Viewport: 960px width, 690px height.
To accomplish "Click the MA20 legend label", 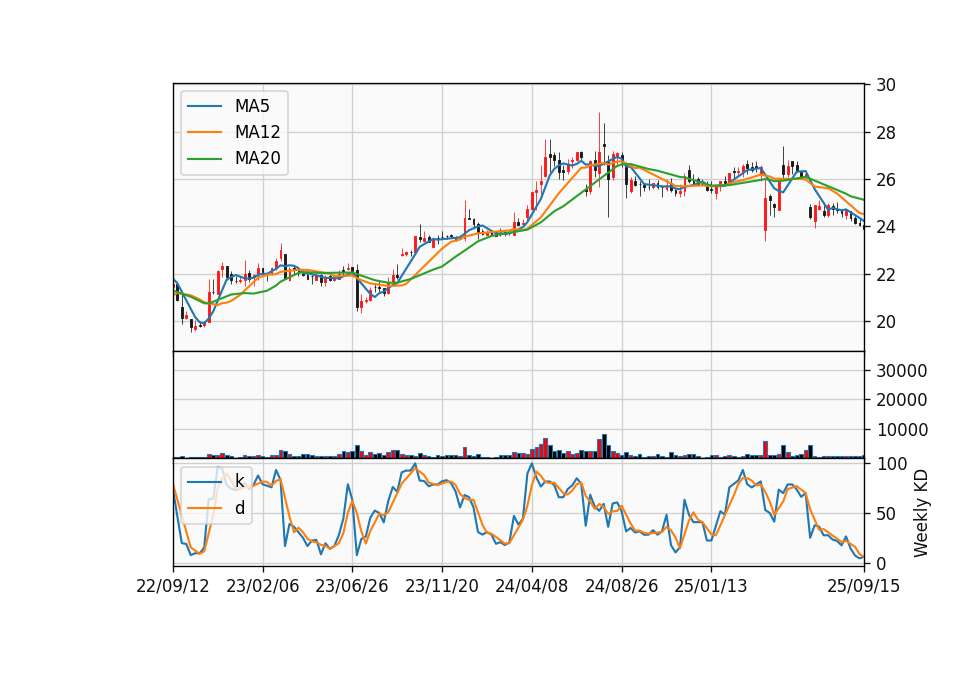I will pyautogui.click(x=257, y=158).
